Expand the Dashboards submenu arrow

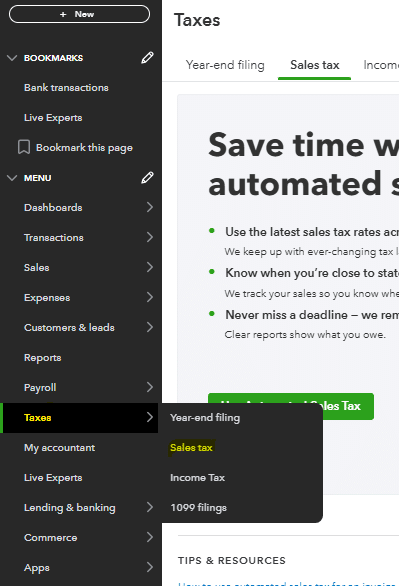[150, 207]
